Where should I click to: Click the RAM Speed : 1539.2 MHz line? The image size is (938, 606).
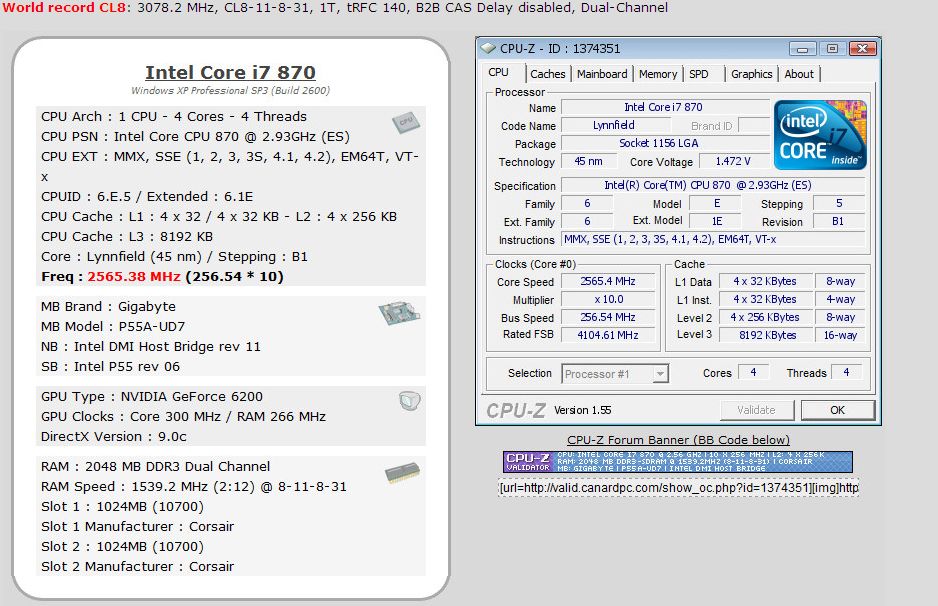tap(194, 486)
